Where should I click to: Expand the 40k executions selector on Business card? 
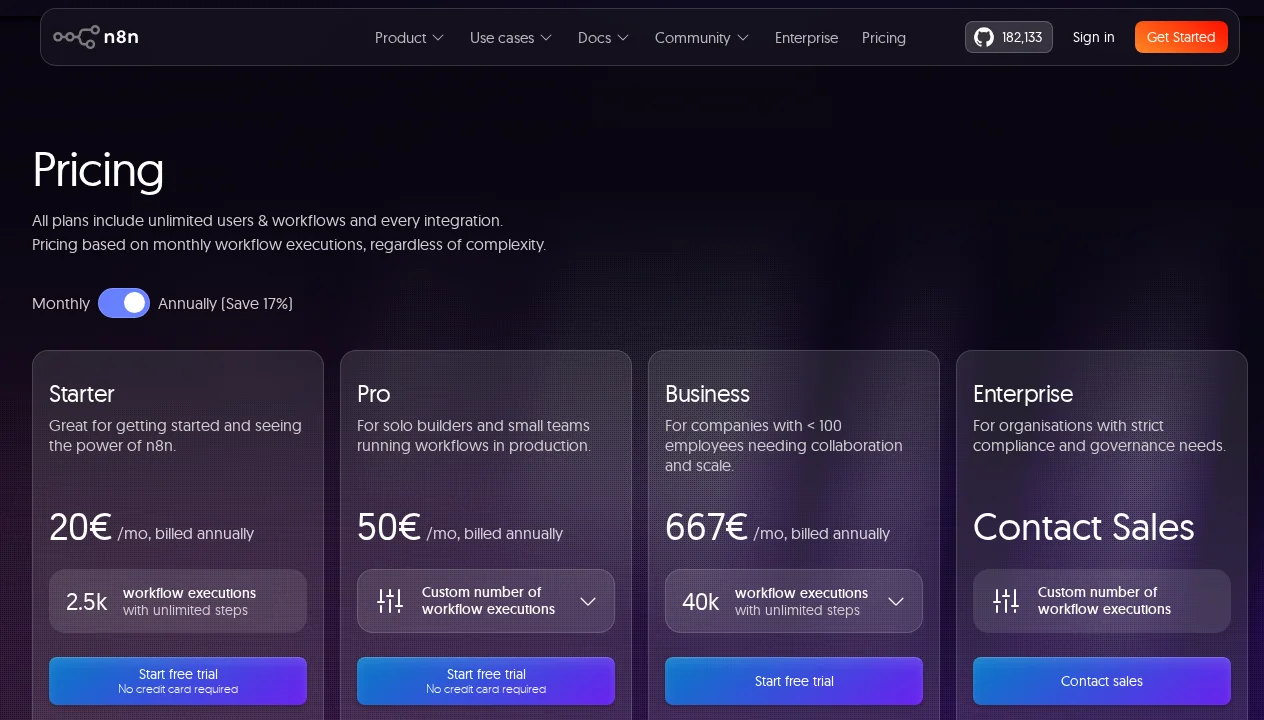tap(896, 601)
